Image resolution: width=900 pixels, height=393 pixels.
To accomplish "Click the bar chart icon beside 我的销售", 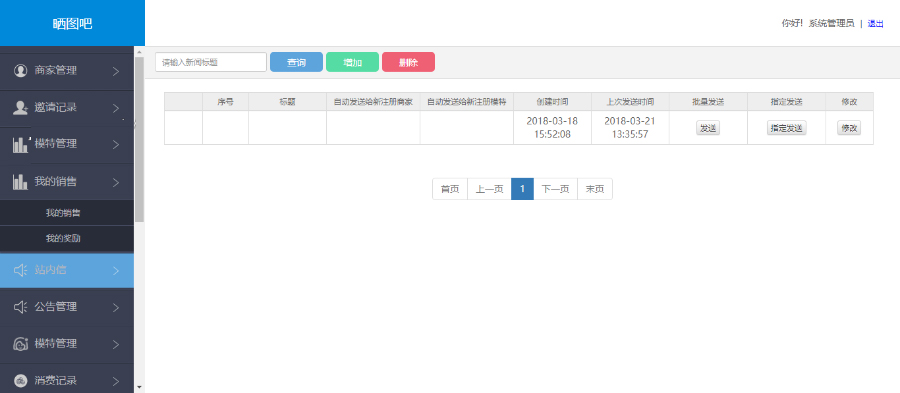I will tap(20, 182).
